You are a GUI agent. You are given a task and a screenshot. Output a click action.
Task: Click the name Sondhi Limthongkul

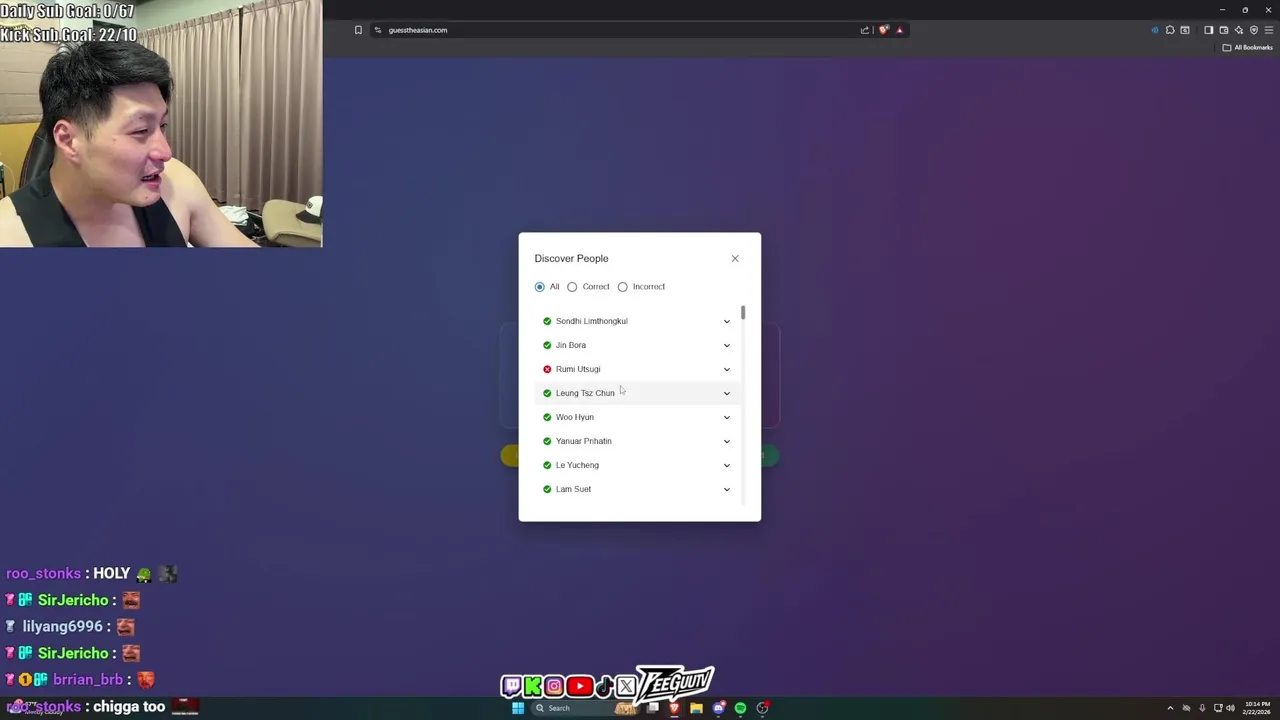(x=591, y=321)
